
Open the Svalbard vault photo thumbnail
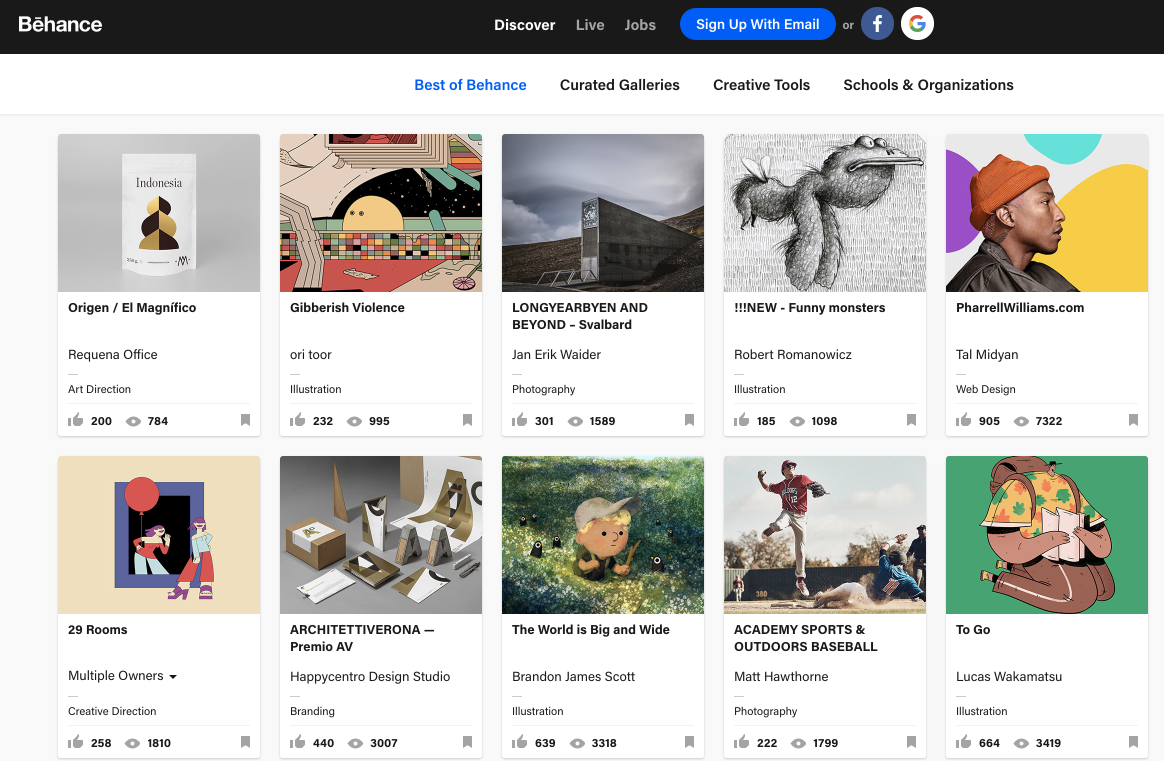(603, 213)
